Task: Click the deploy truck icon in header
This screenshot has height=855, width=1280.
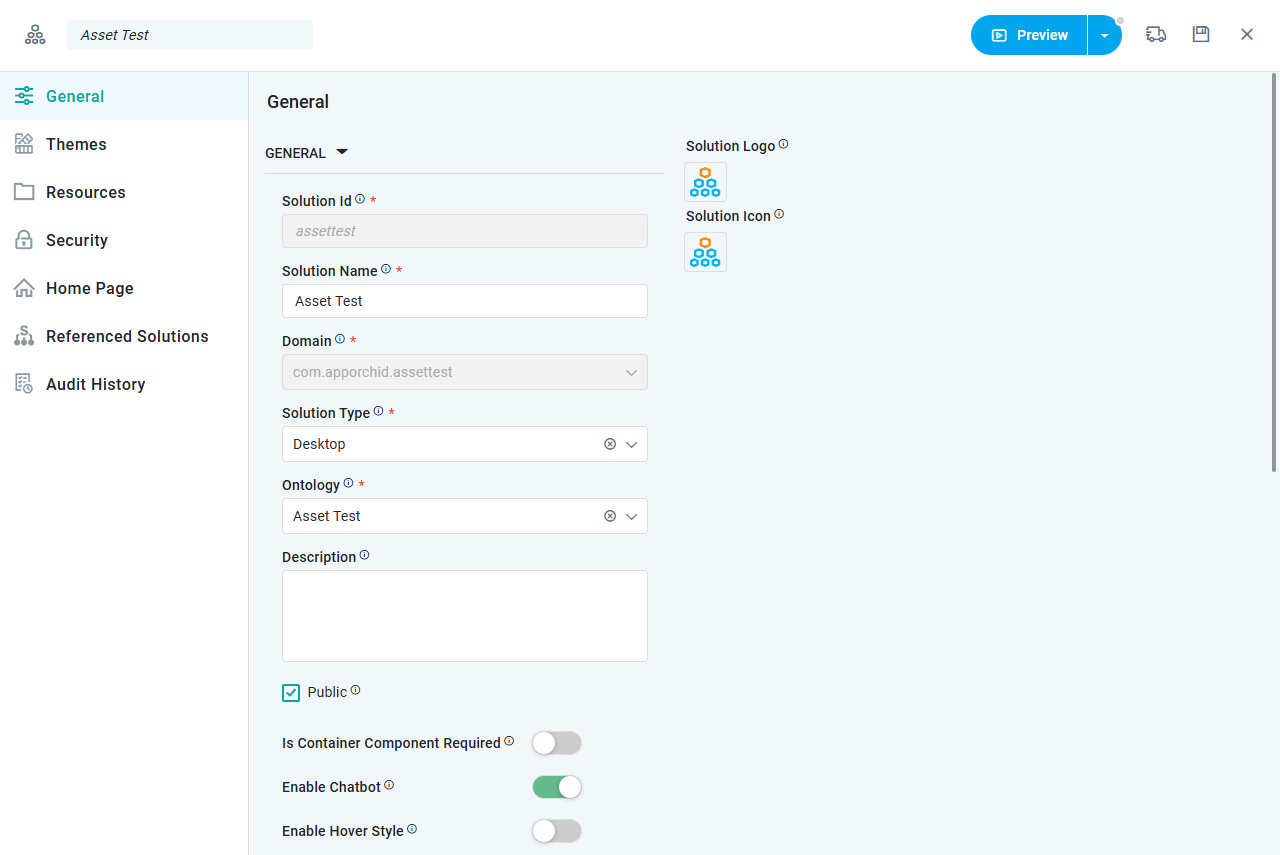Action: (x=1156, y=34)
